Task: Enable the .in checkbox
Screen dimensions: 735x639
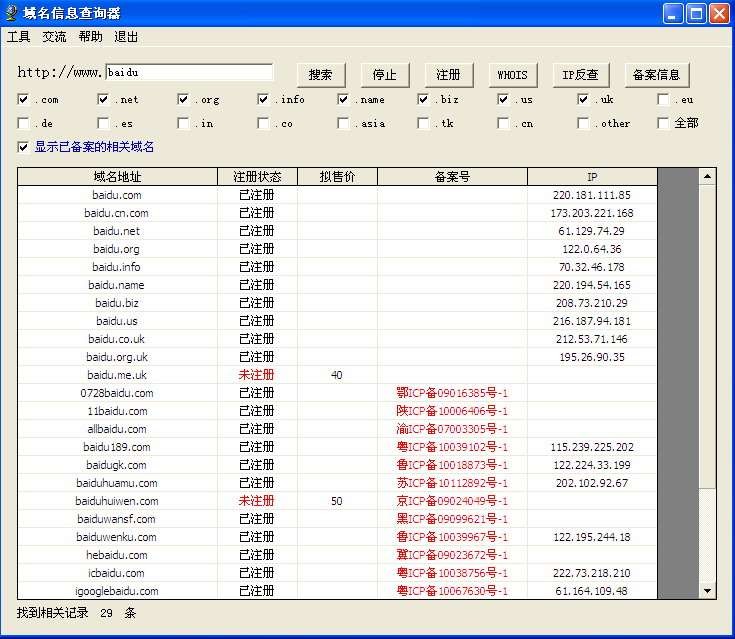Action: 183,123
